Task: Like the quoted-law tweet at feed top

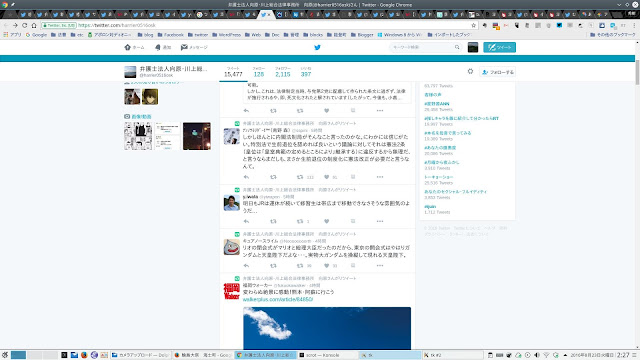Action: (x=327, y=111)
